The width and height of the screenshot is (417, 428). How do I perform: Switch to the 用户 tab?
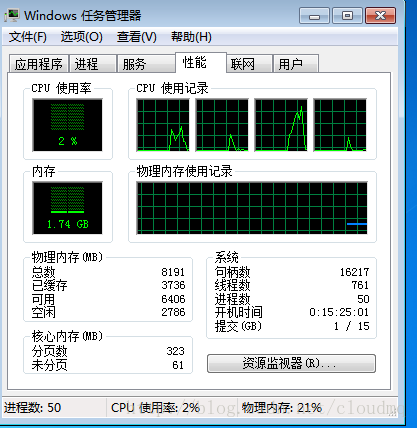296,64
